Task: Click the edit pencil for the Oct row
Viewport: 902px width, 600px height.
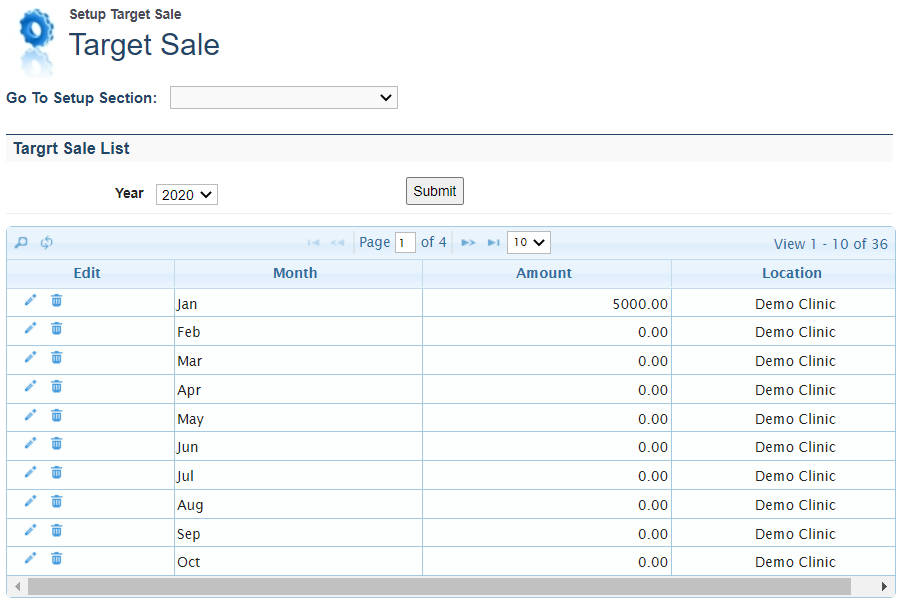Action: [30, 559]
